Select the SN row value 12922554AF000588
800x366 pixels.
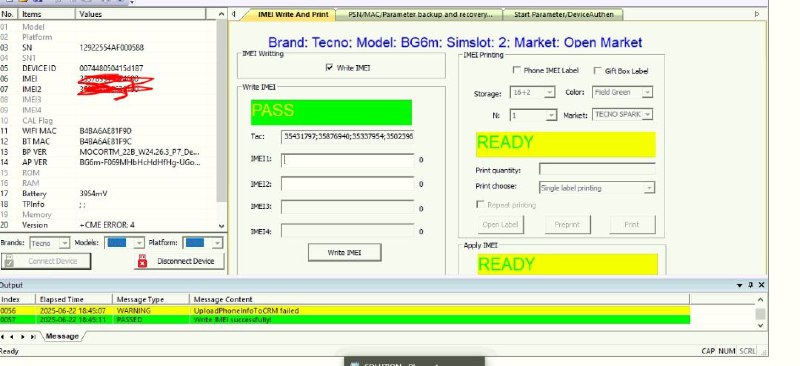click(x=112, y=47)
